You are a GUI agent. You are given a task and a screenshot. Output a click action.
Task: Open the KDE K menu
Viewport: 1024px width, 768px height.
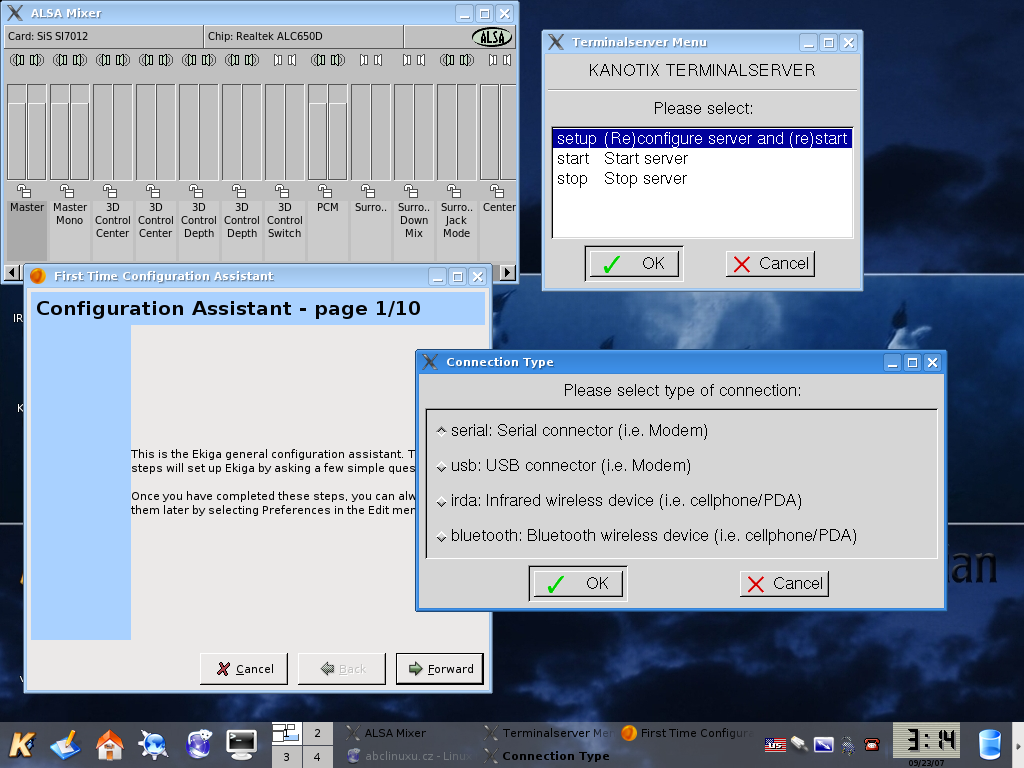tap(22, 744)
